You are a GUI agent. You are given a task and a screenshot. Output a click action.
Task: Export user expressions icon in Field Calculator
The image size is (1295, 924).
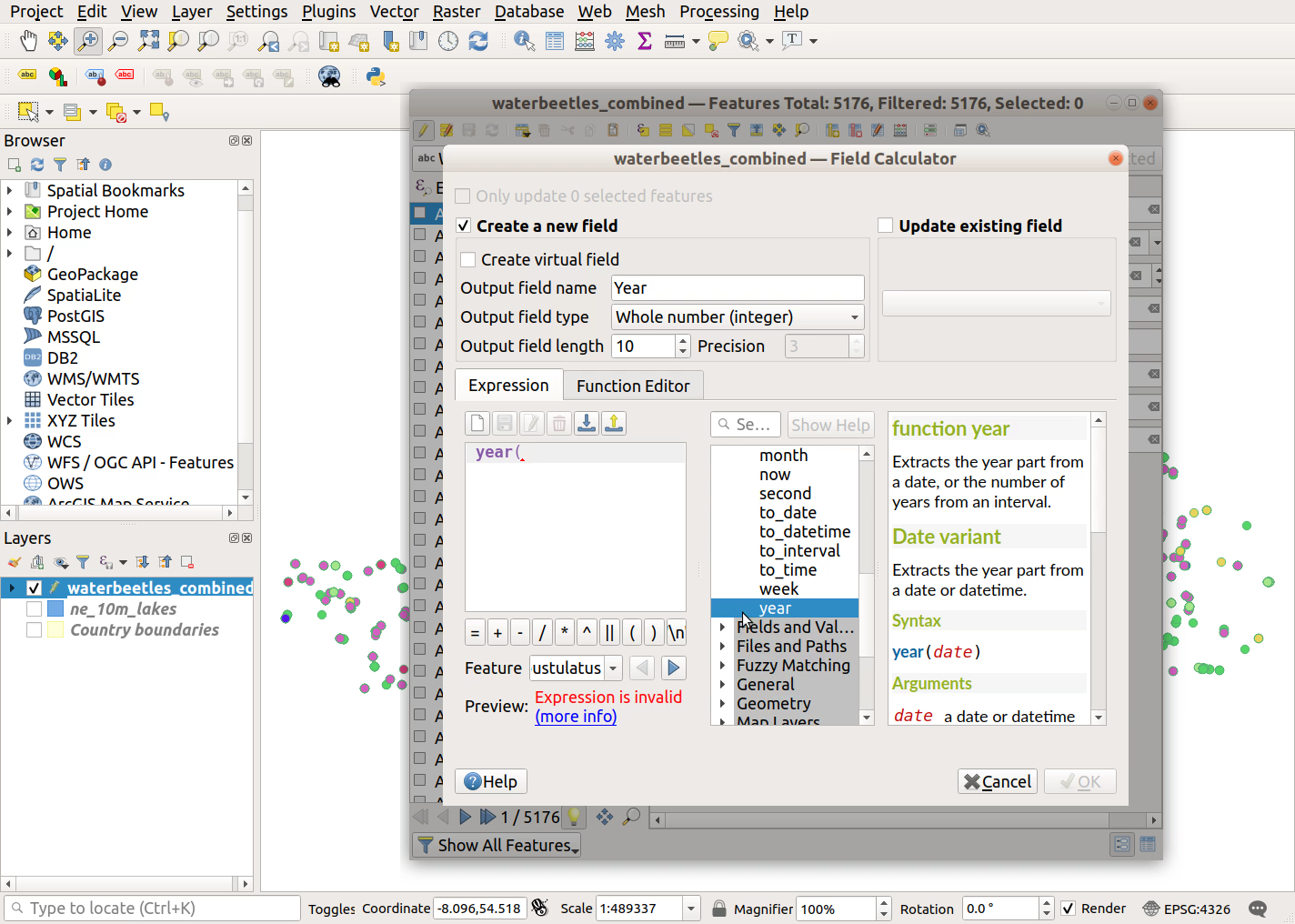tap(614, 424)
